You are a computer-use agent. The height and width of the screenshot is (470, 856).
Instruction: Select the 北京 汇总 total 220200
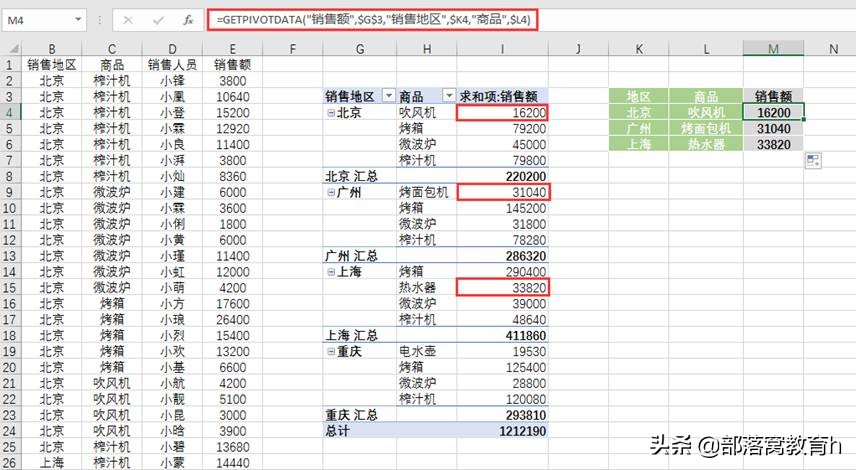(502, 176)
